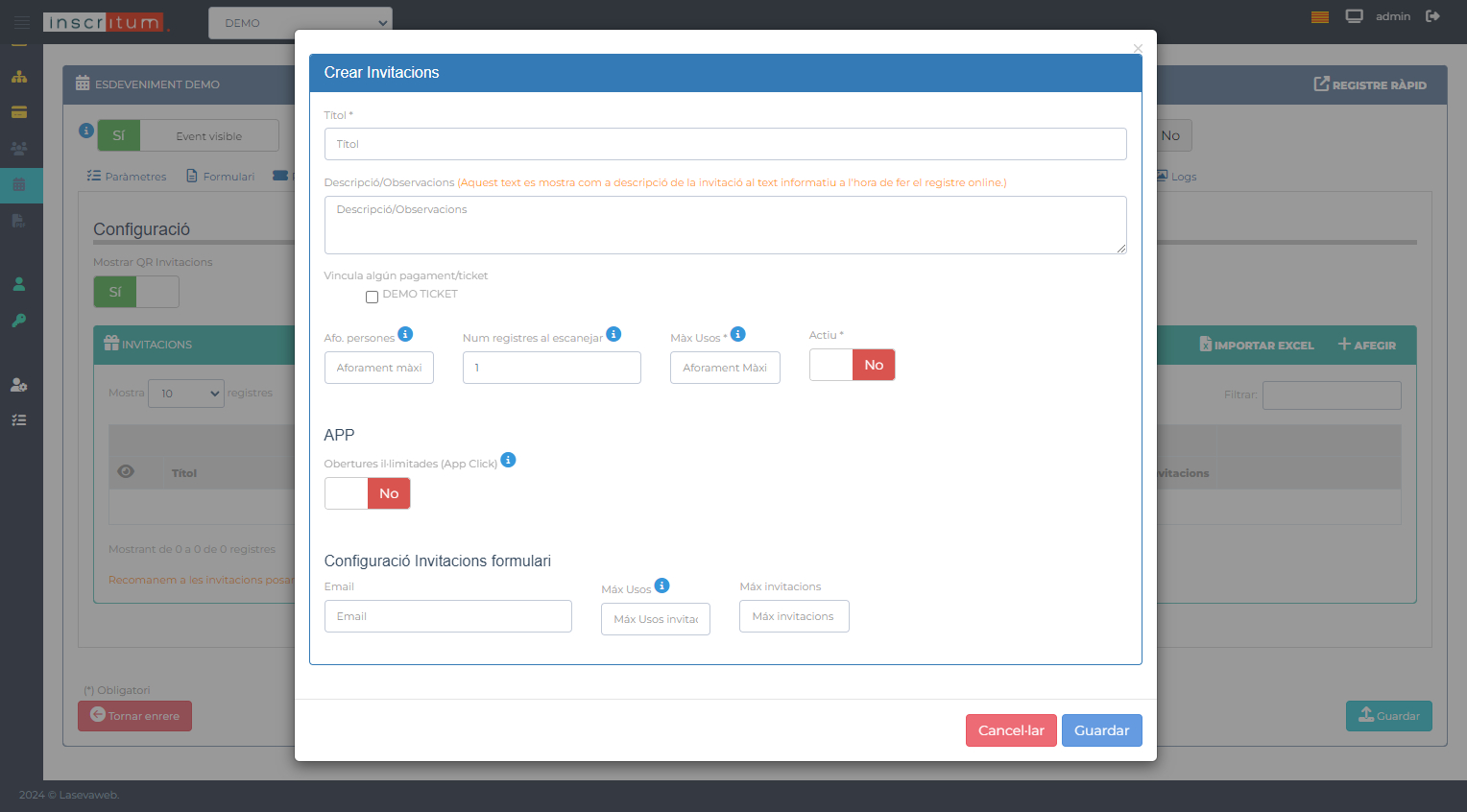
Task: Open the credit card sidebar icon
Action: point(19,112)
